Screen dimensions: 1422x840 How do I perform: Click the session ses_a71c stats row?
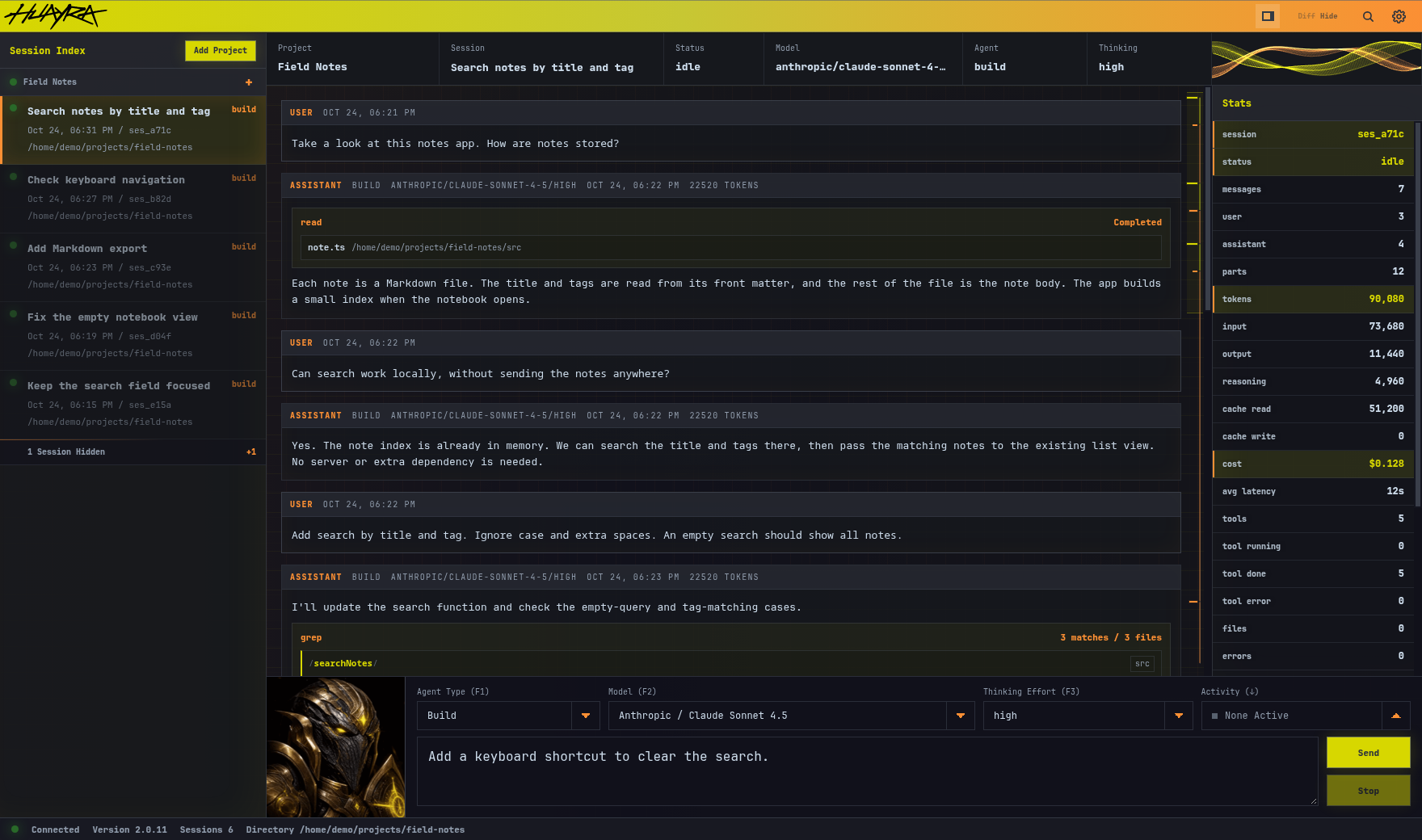[1313, 134]
